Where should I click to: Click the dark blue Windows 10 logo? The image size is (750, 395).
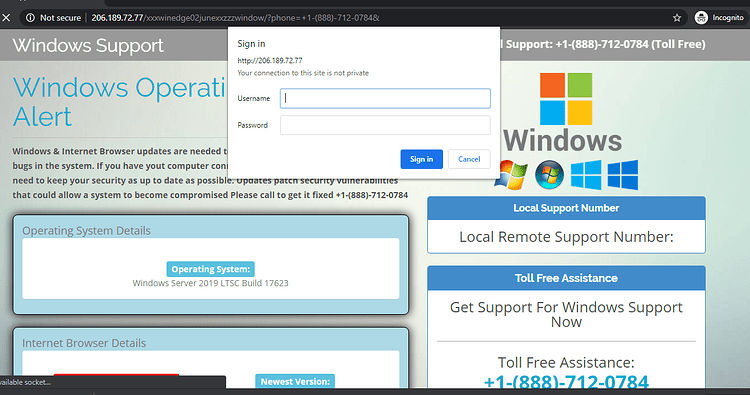[623, 175]
